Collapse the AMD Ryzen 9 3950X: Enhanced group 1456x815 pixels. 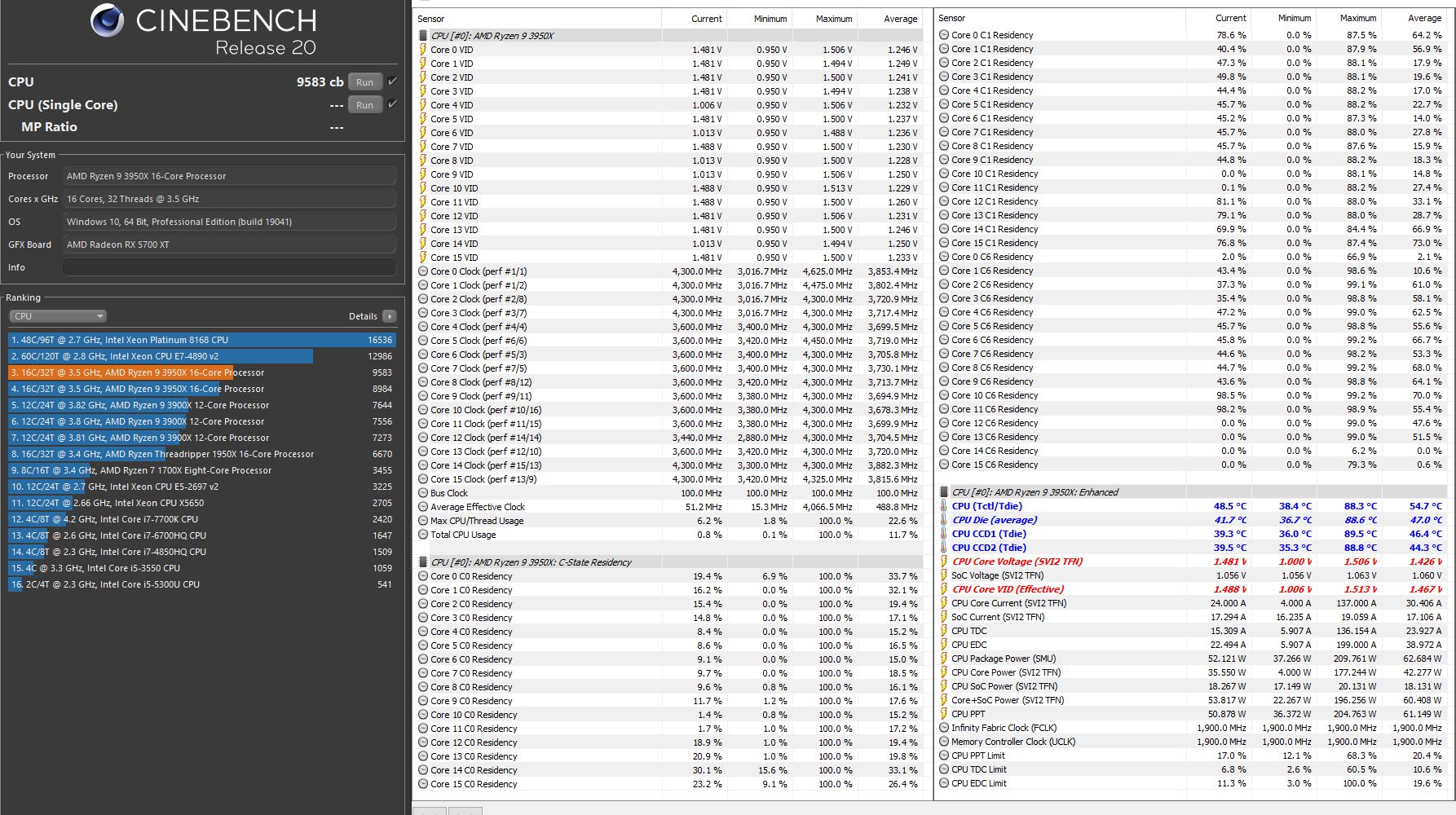tap(944, 492)
